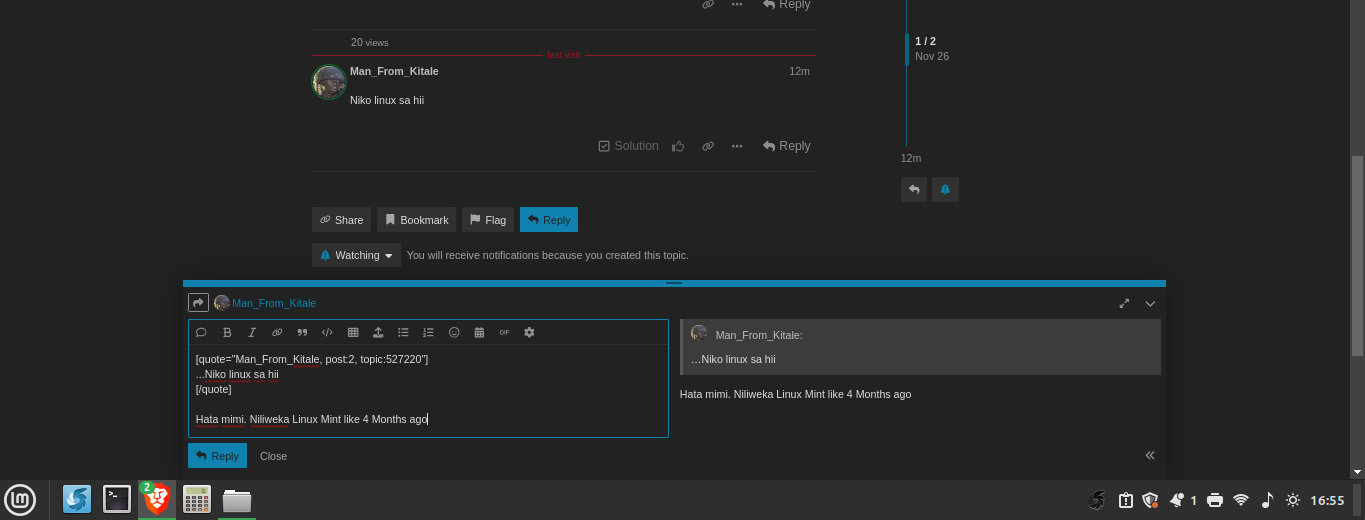Bookmark this topic
1365x520 pixels.
(x=417, y=220)
